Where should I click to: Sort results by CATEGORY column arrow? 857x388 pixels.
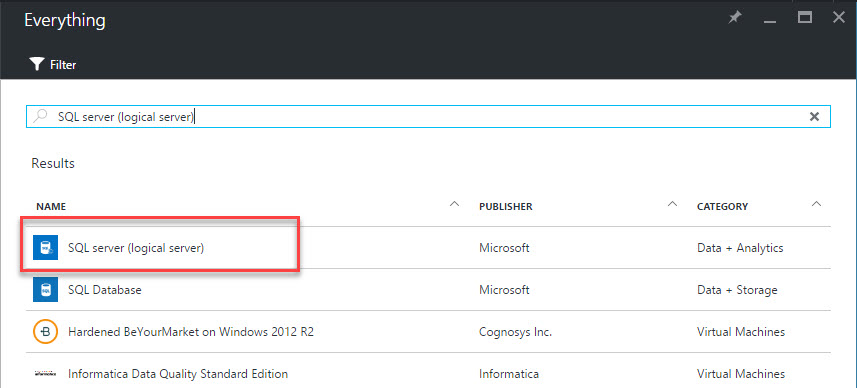pyautogui.click(x=817, y=204)
